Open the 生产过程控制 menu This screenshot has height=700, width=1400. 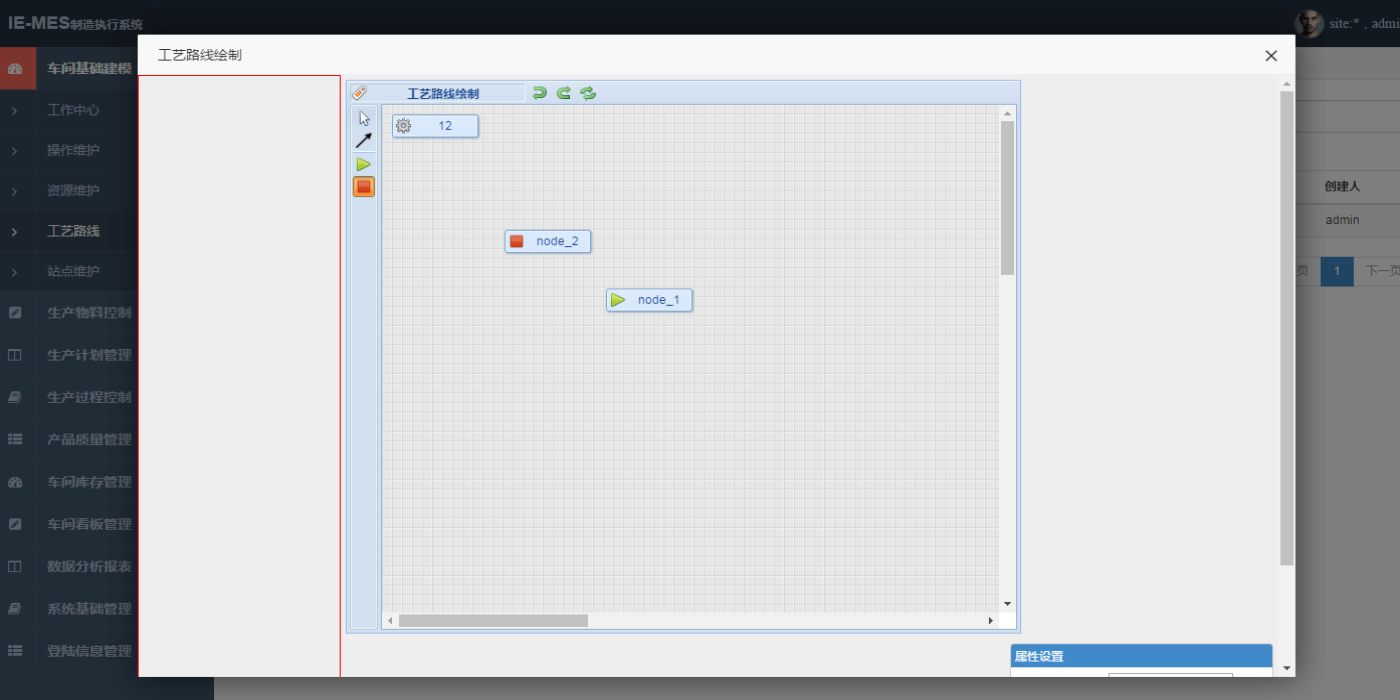click(89, 397)
